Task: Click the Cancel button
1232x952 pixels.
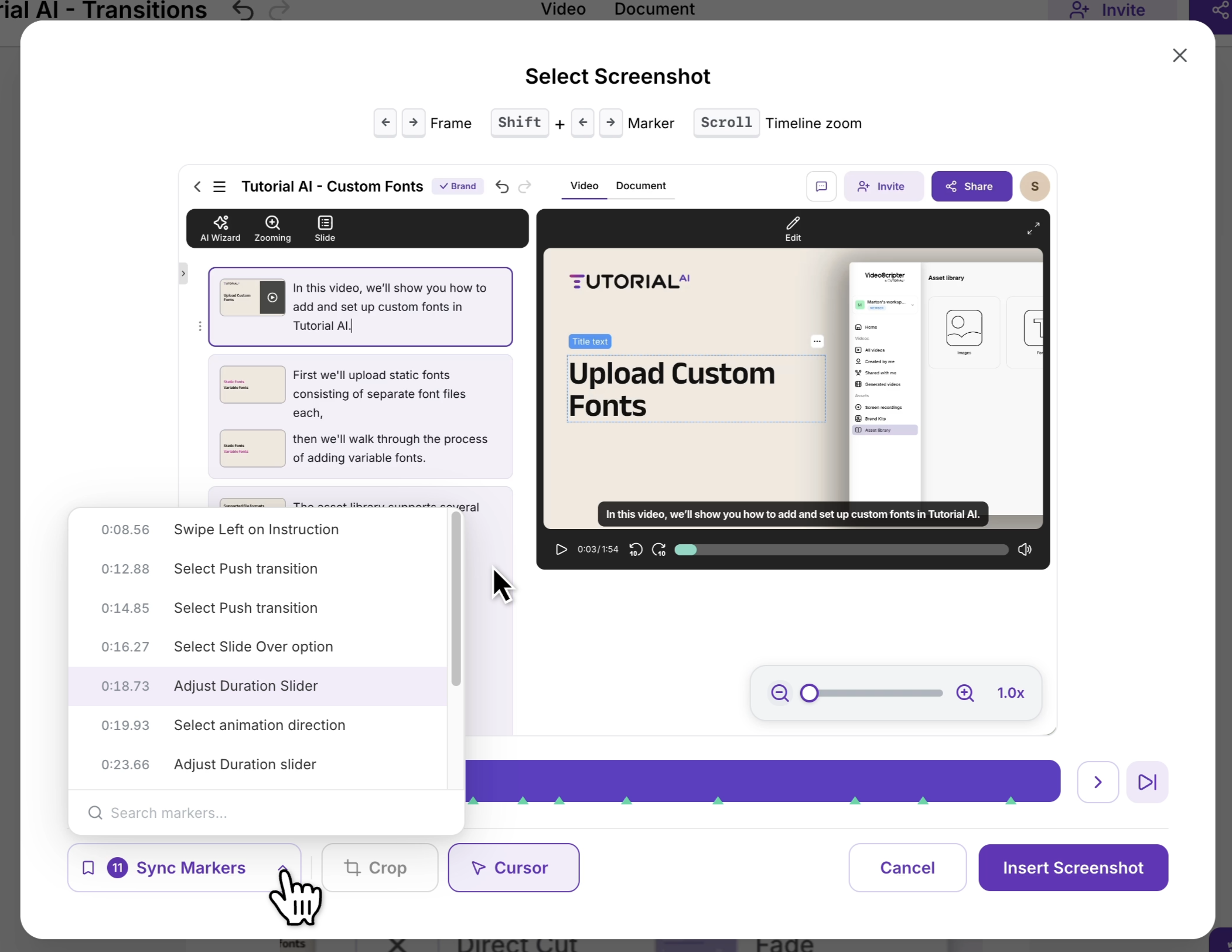Action: pos(907,868)
